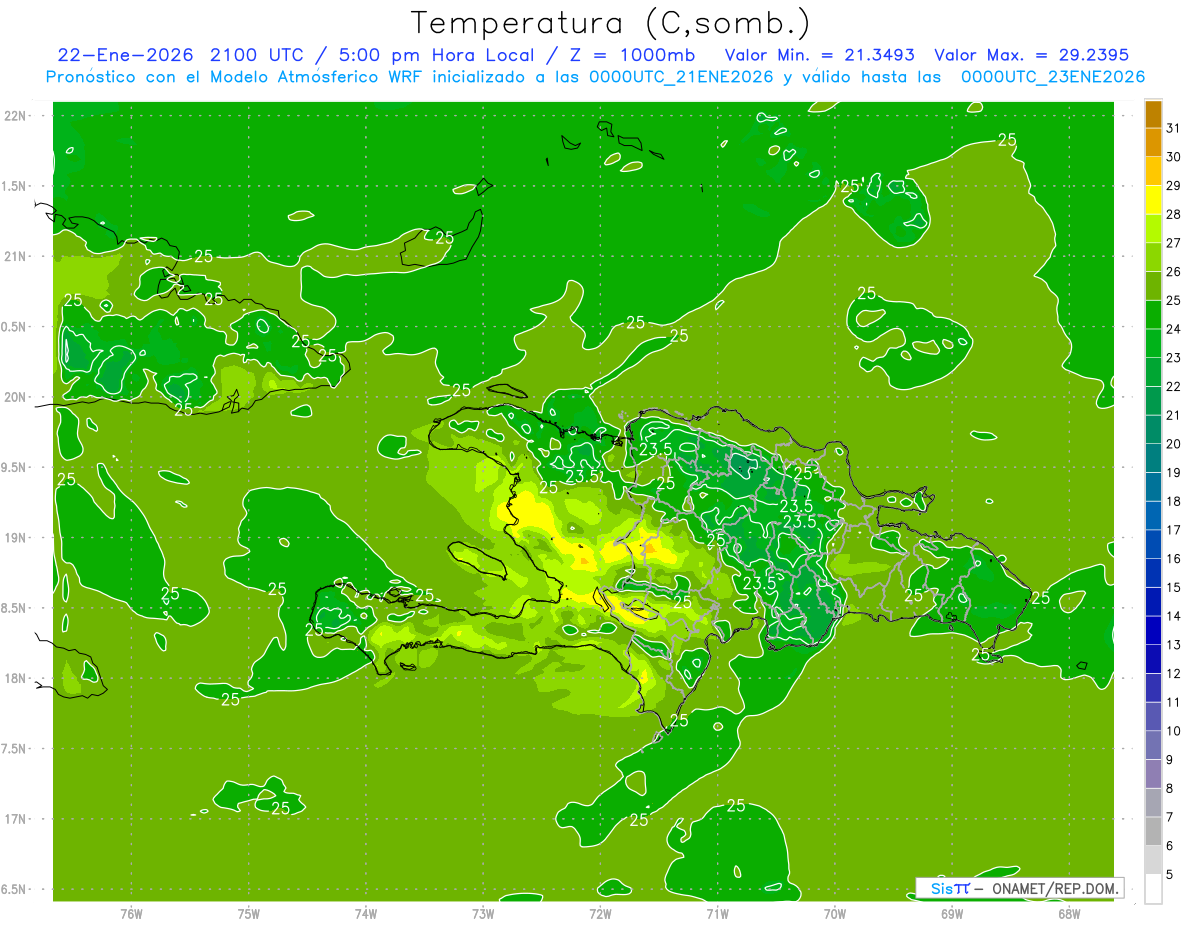1200x927 pixels.
Task: Click 'Valor Min. = 21.3493' text
Action: (x=820, y=55)
